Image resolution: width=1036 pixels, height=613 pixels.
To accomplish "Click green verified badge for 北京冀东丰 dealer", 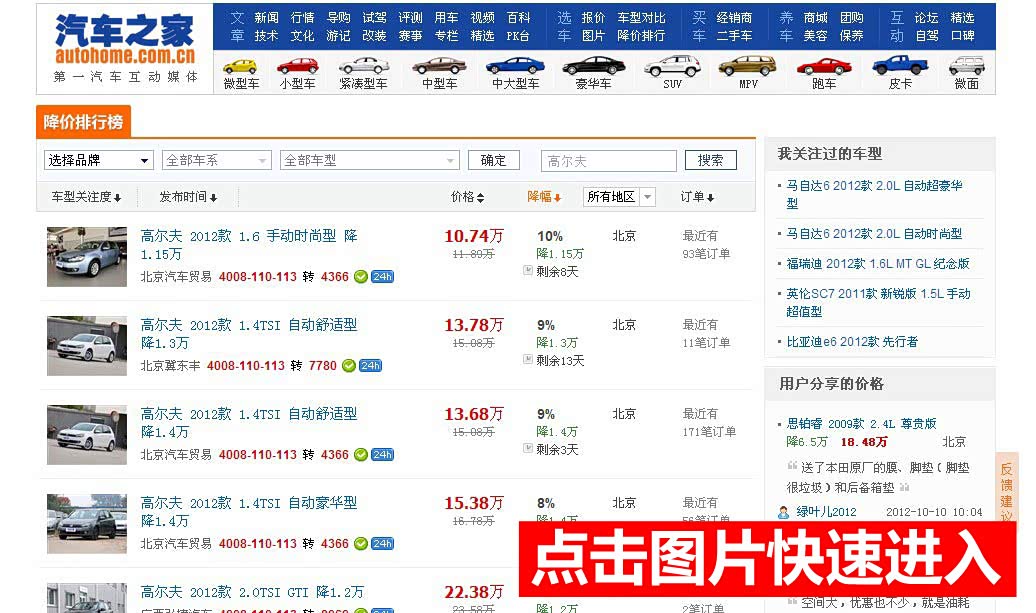I will tap(349, 366).
